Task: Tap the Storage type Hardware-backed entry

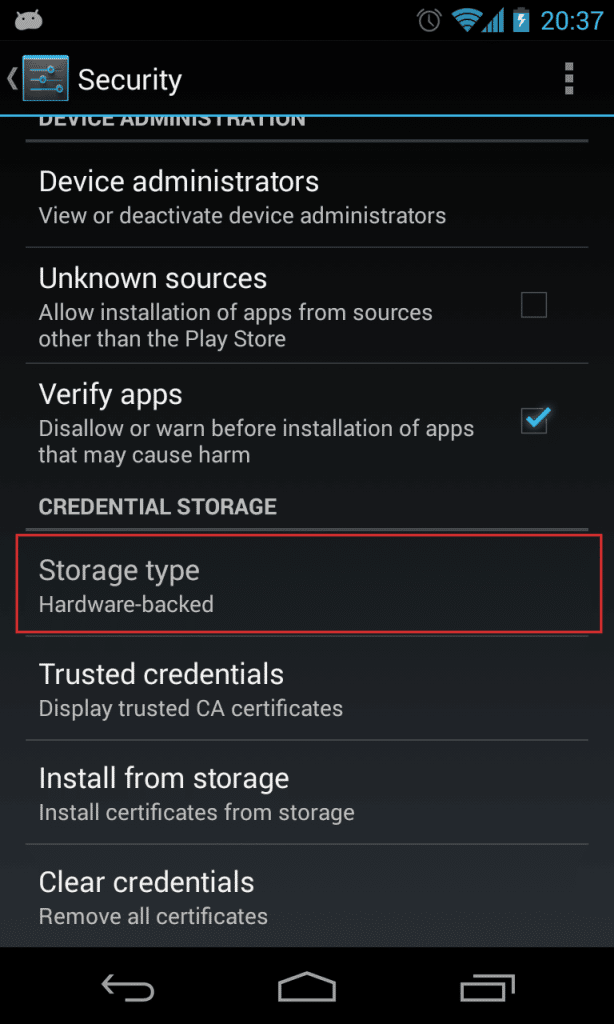Action: tap(307, 584)
